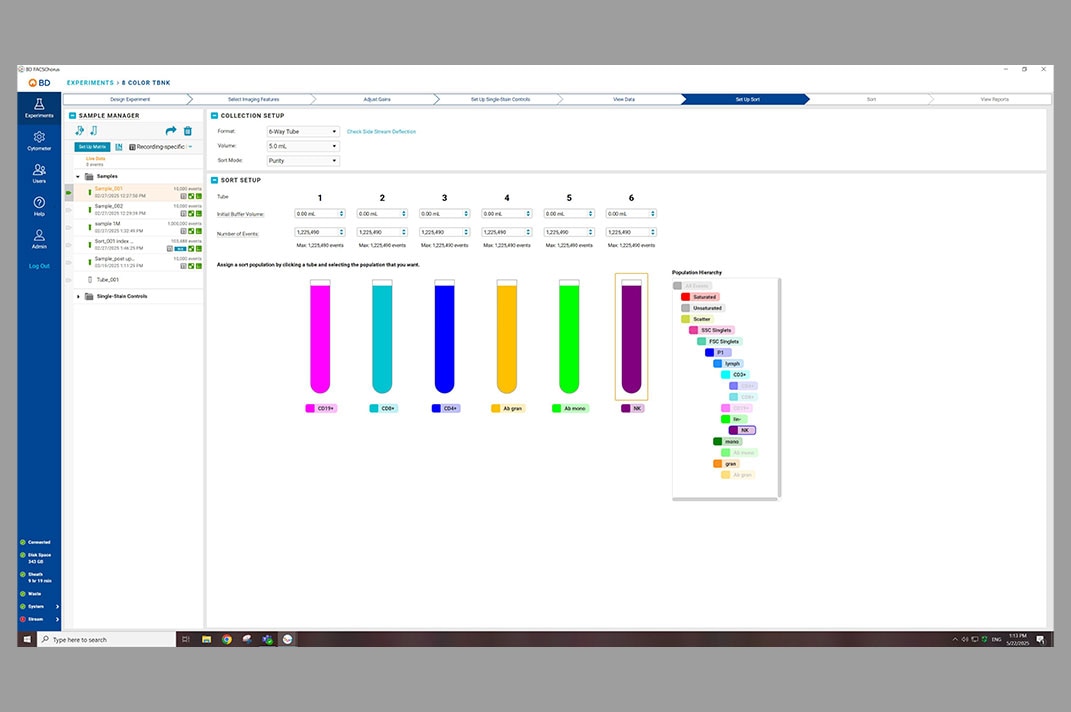Viewport: 1071px width, 712px height.
Task: Open Google Chrome from the taskbar
Action: click(227, 640)
